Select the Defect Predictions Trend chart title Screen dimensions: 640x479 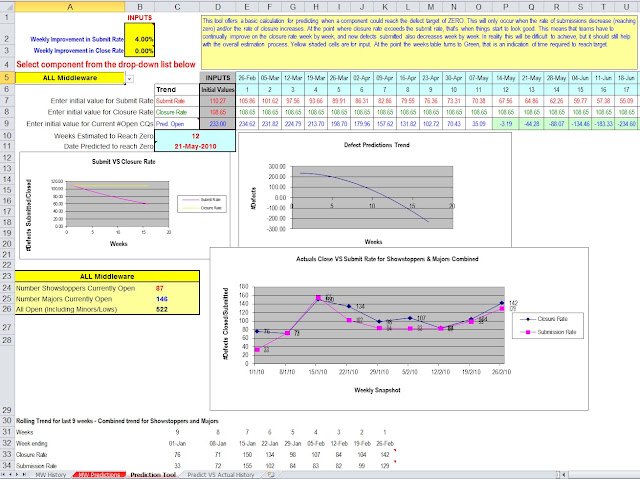(376, 145)
